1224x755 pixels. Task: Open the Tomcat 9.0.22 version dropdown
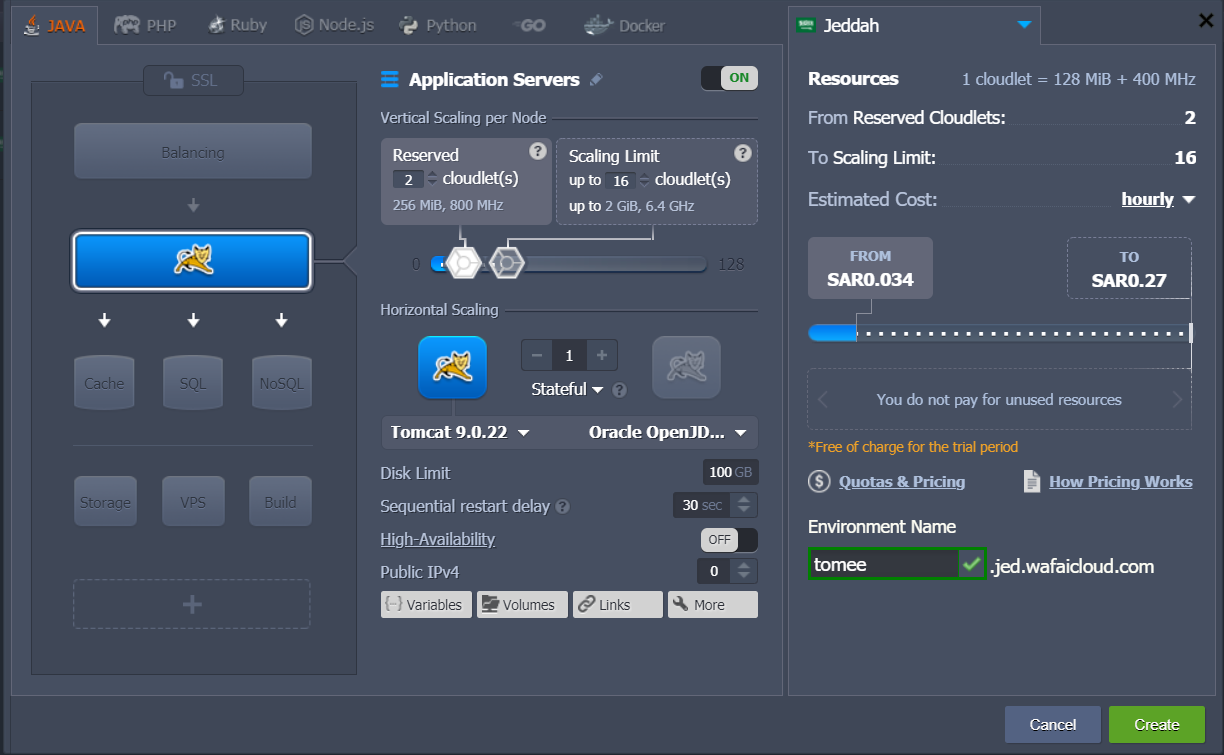click(x=460, y=432)
